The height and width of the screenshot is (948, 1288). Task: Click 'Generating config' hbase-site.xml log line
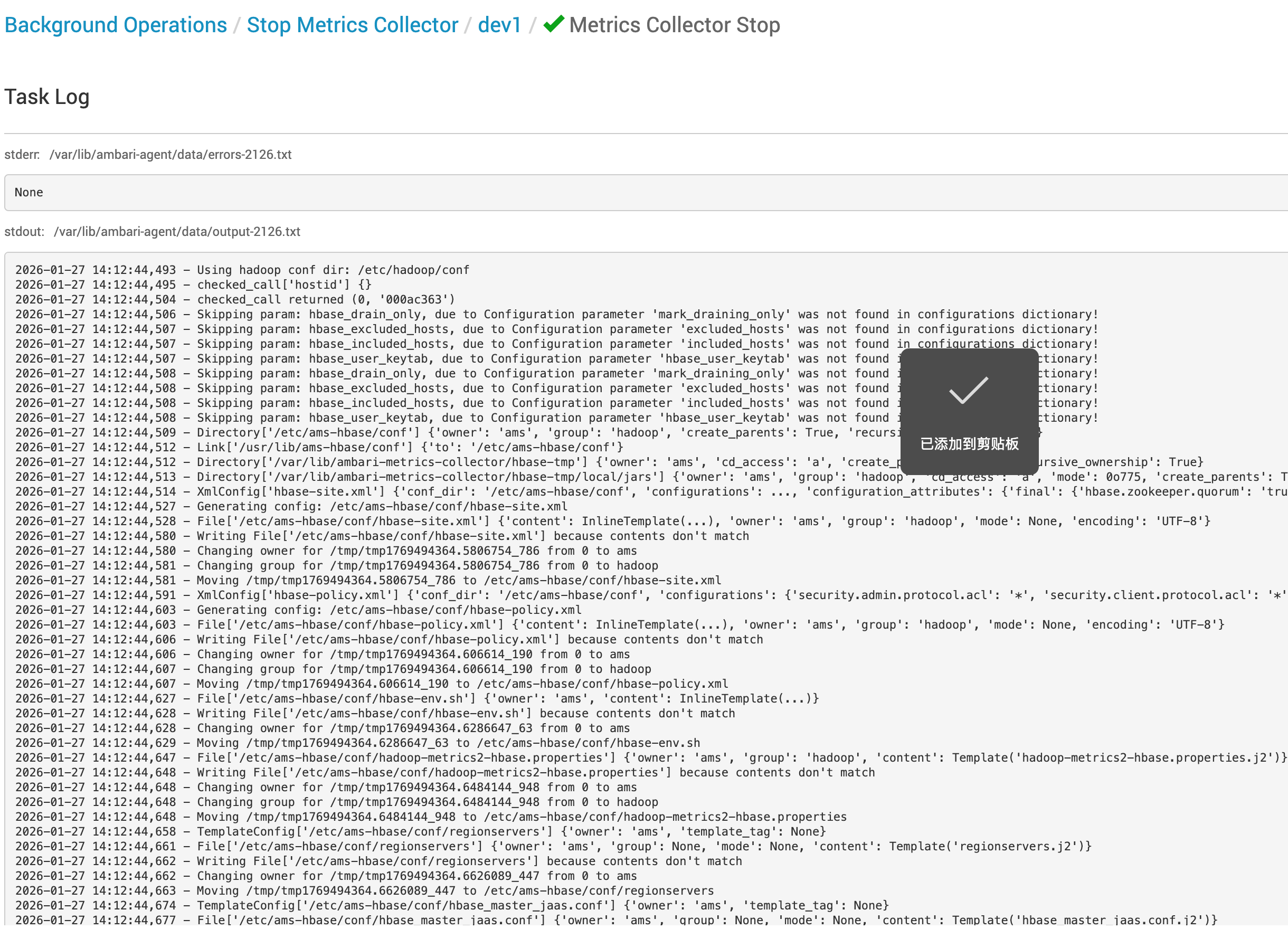coord(291,506)
